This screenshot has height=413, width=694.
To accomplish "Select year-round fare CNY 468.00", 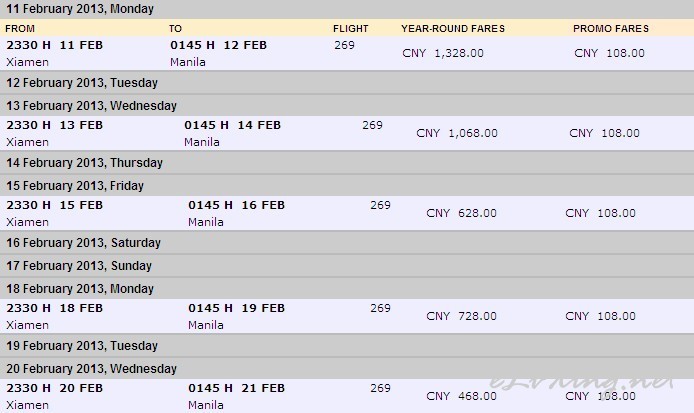I will (461, 396).
